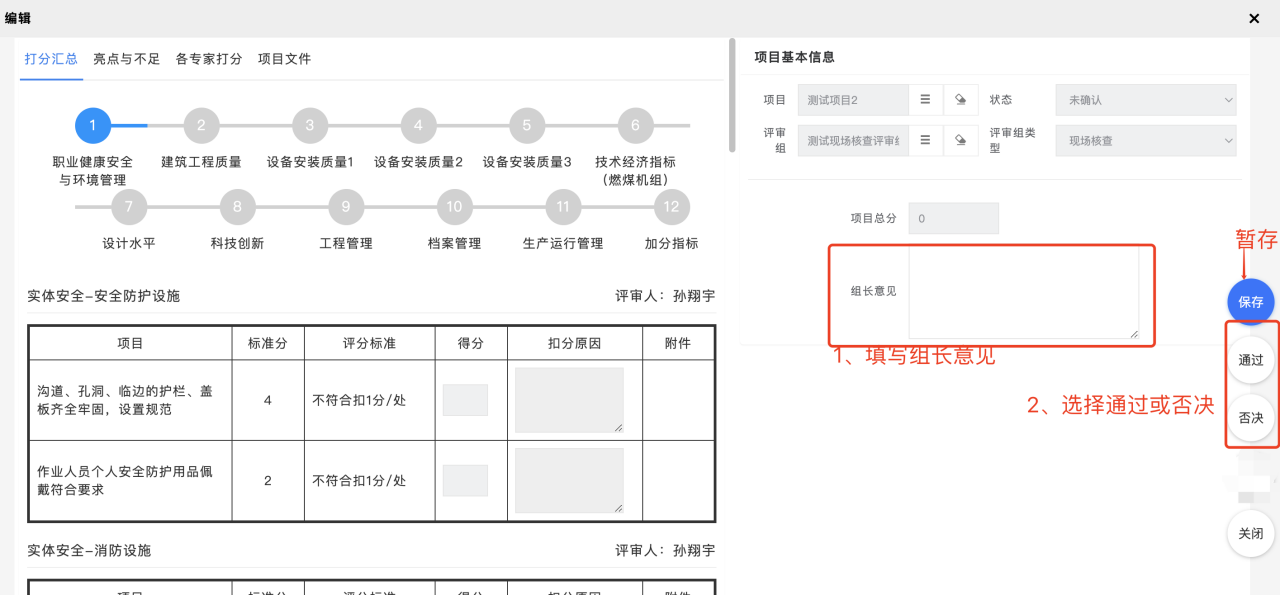Click the left panel vertical scrollbar
1280x595 pixels.
coord(732,95)
